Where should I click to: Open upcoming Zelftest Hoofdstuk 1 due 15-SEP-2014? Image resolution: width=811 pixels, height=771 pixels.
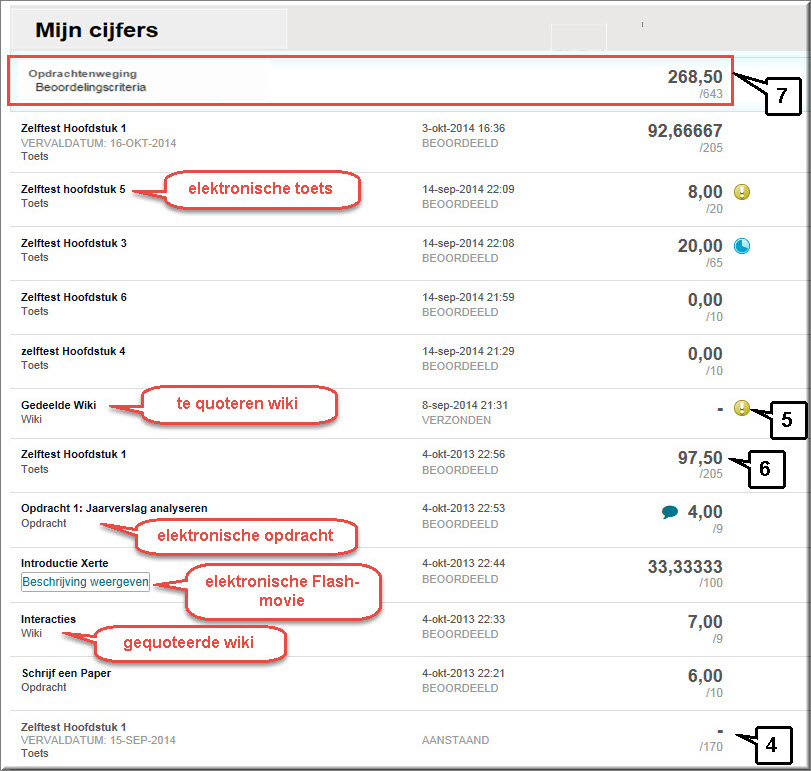pyautogui.click(x=73, y=727)
